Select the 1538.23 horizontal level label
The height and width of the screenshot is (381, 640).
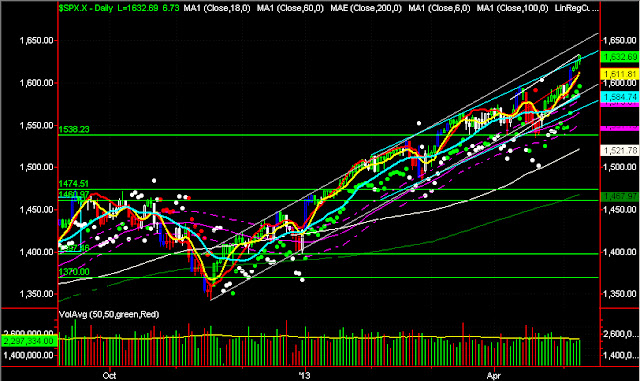74,129
